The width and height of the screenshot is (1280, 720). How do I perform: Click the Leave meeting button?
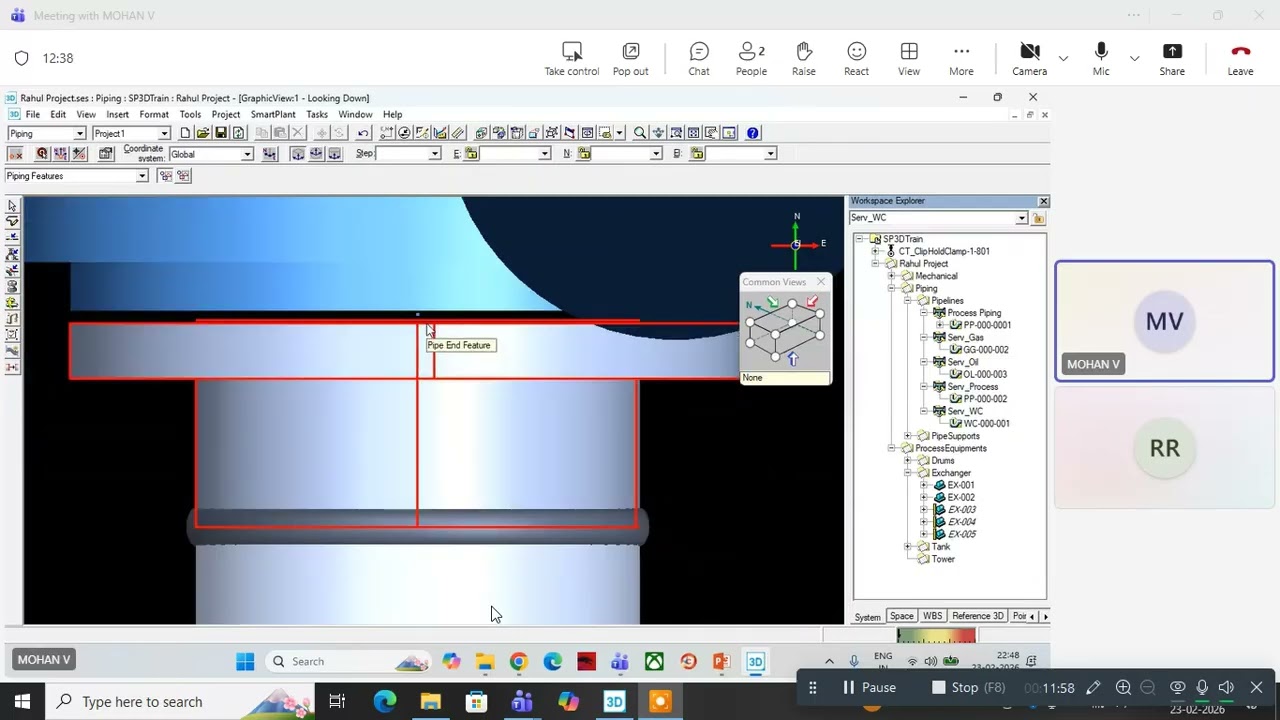(1240, 58)
